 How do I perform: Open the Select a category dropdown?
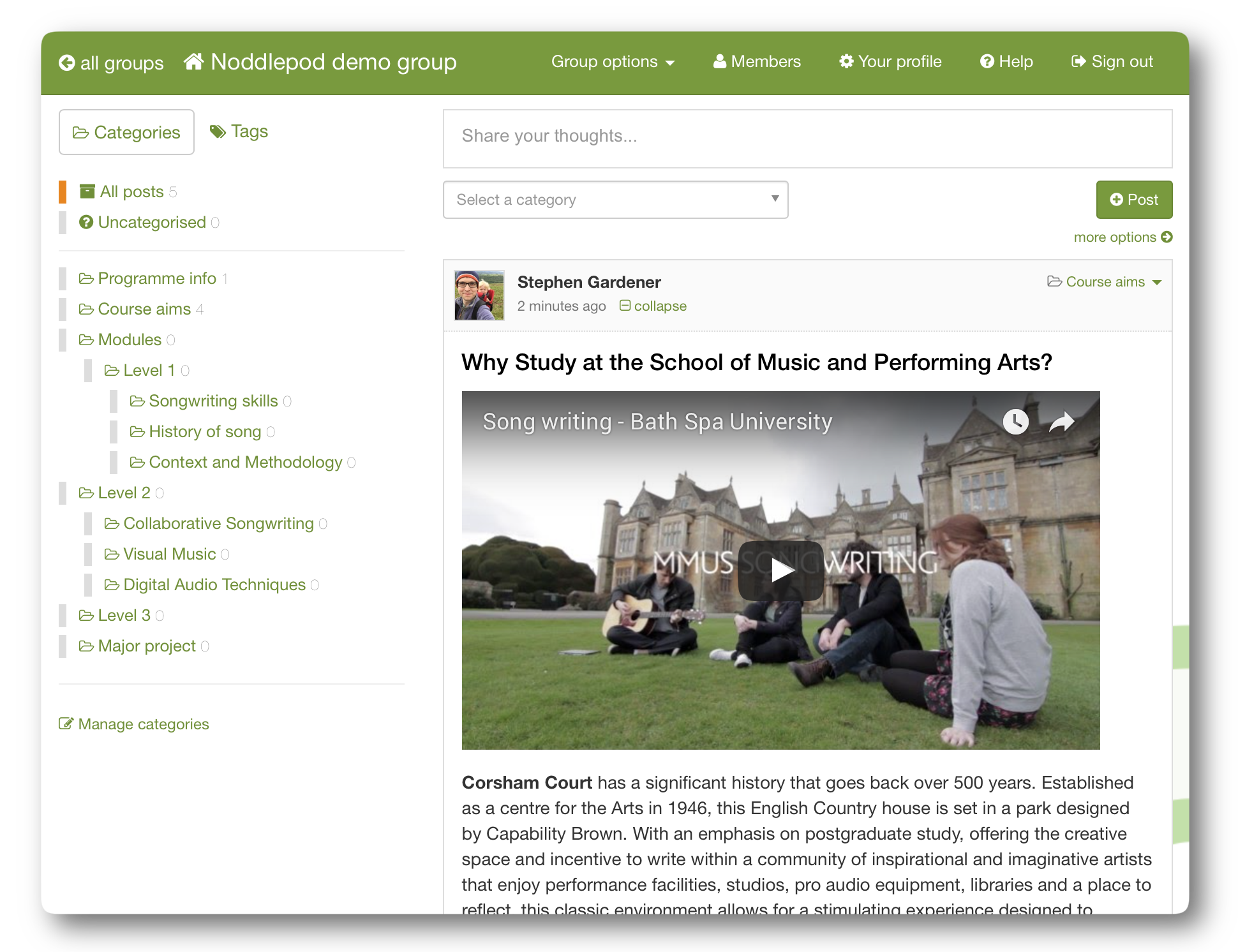click(x=616, y=200)
